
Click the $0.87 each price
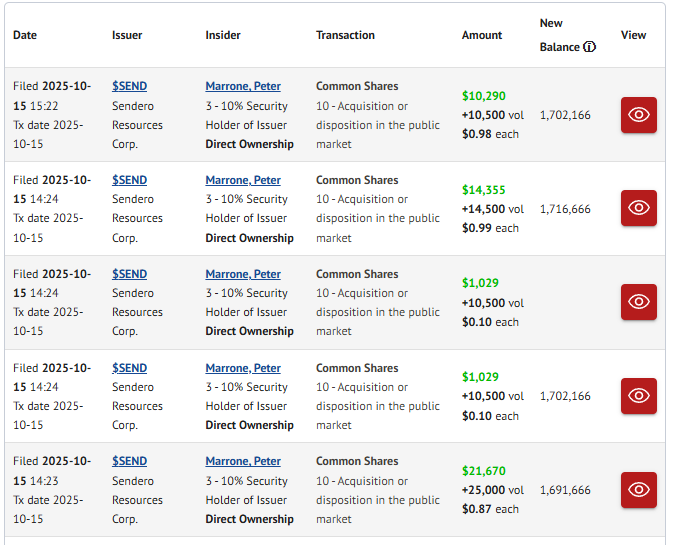[490, 509]
